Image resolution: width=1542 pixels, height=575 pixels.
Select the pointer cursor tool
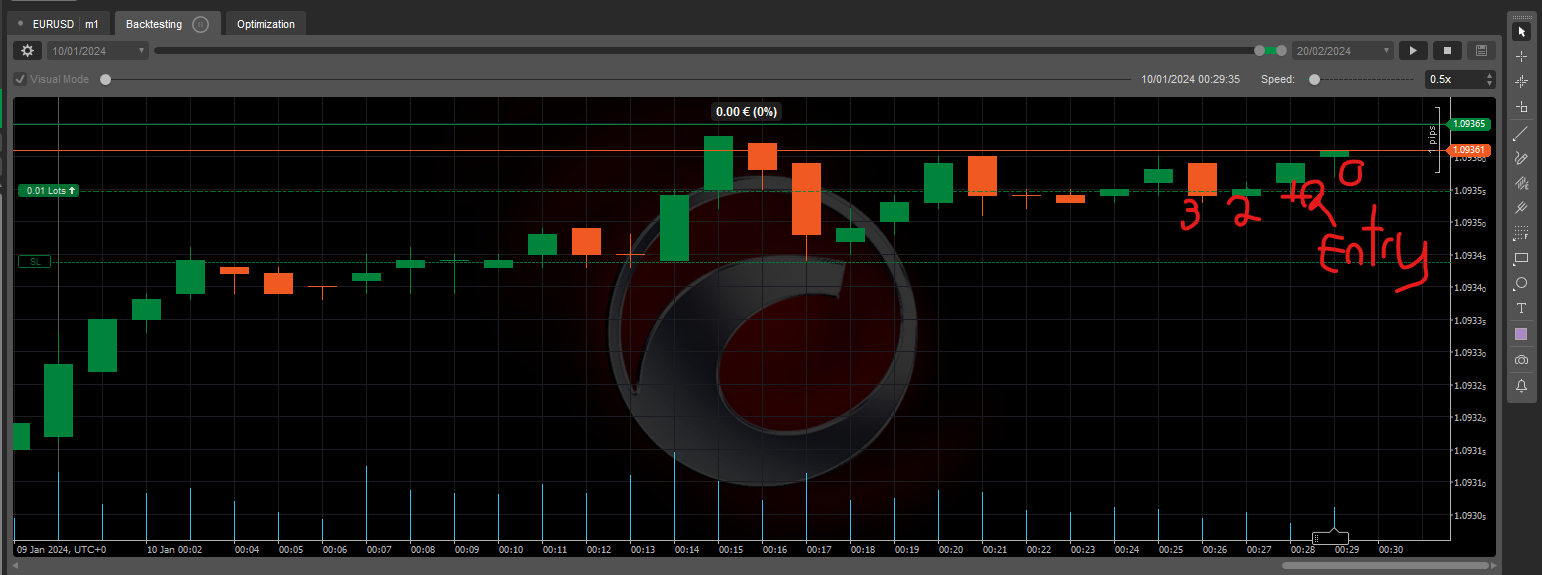click(1521, 33)
